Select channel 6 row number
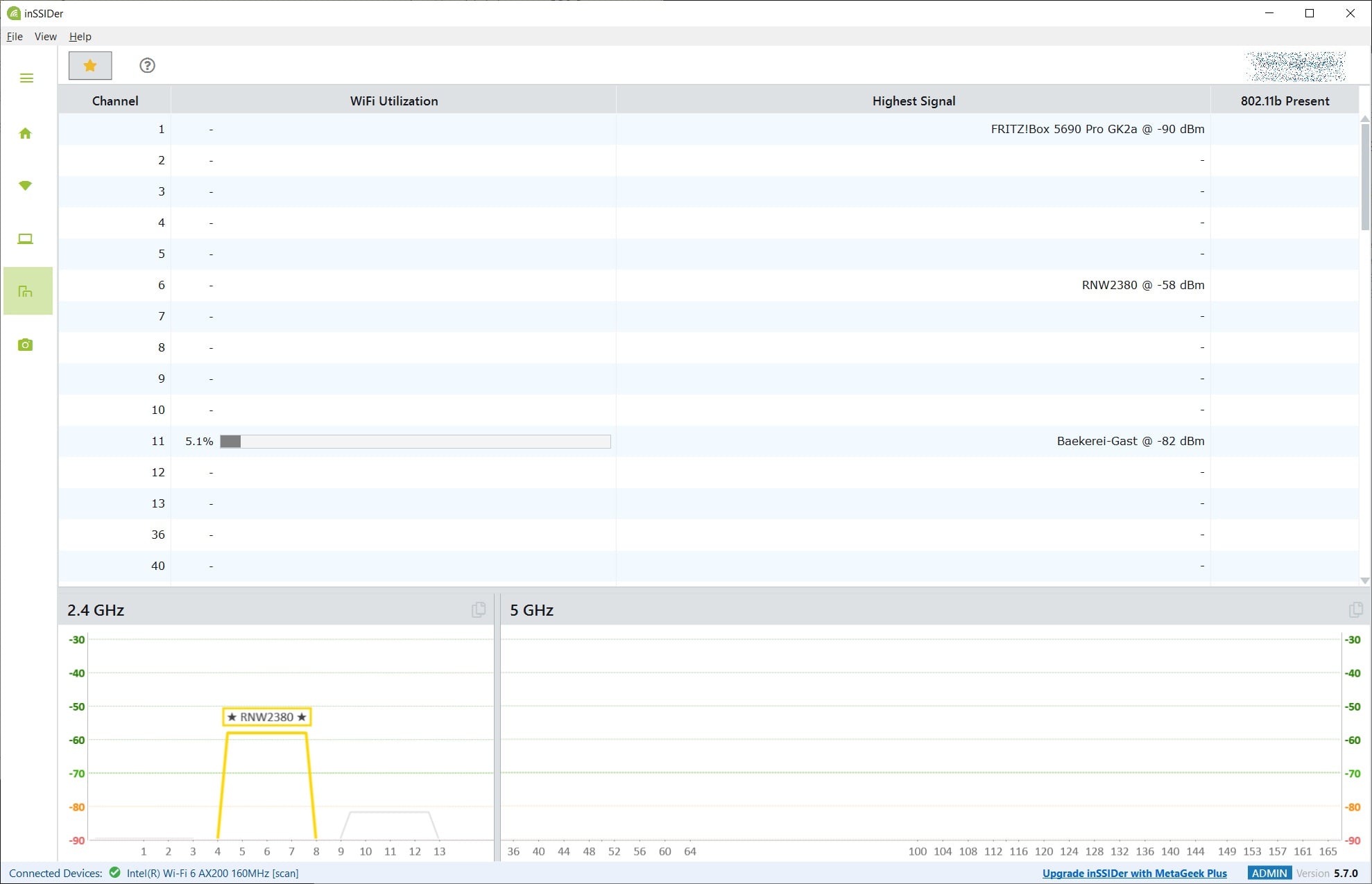Screen dimensions: 1372x884 tap(162, 285)
